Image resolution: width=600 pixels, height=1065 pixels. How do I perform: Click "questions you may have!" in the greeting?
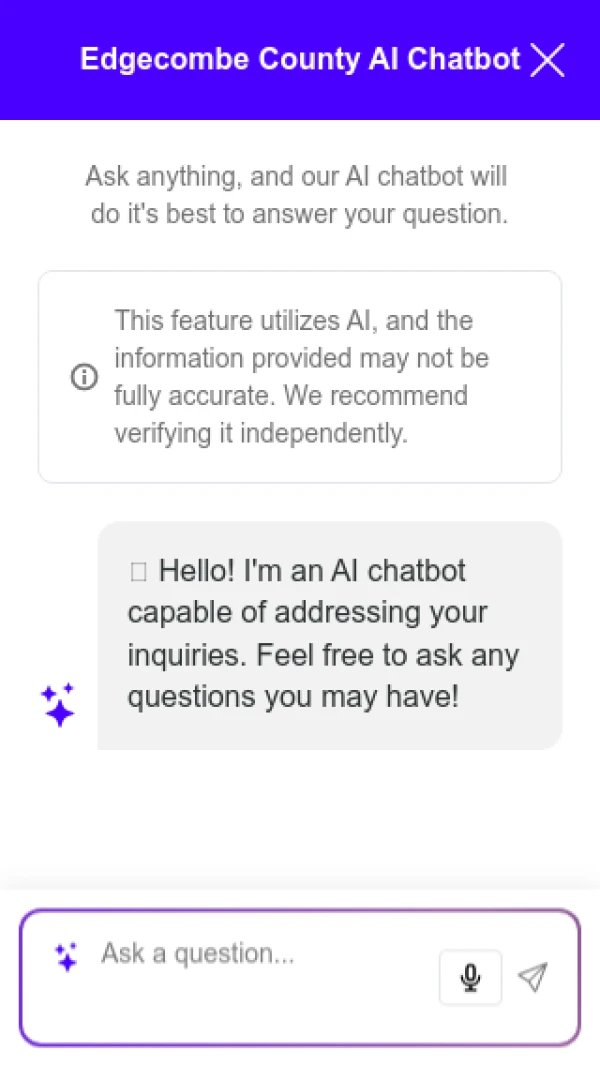293,697
